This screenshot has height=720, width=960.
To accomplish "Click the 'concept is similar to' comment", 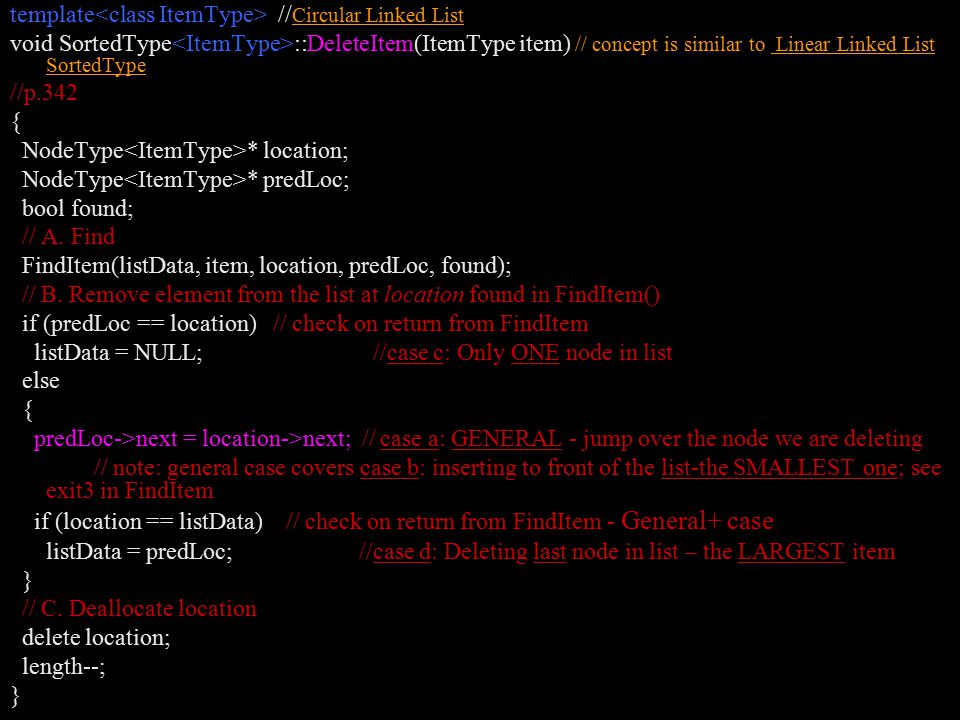I will click(678, 44).
